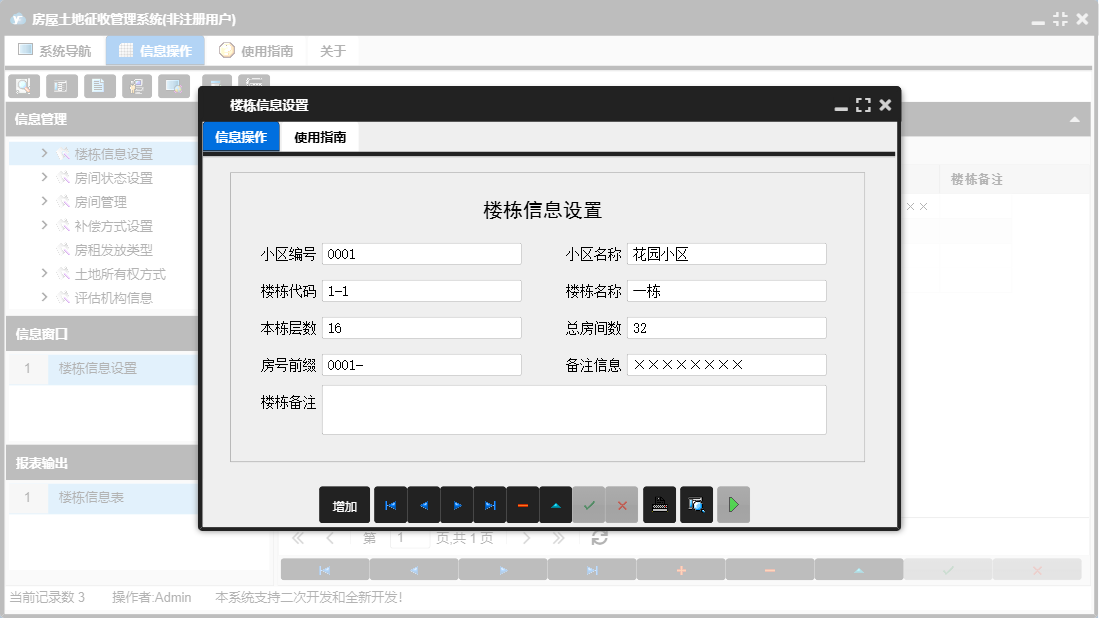
Task: Click the search preview icon in dialog toolbar
Action: tap(696, 506)
